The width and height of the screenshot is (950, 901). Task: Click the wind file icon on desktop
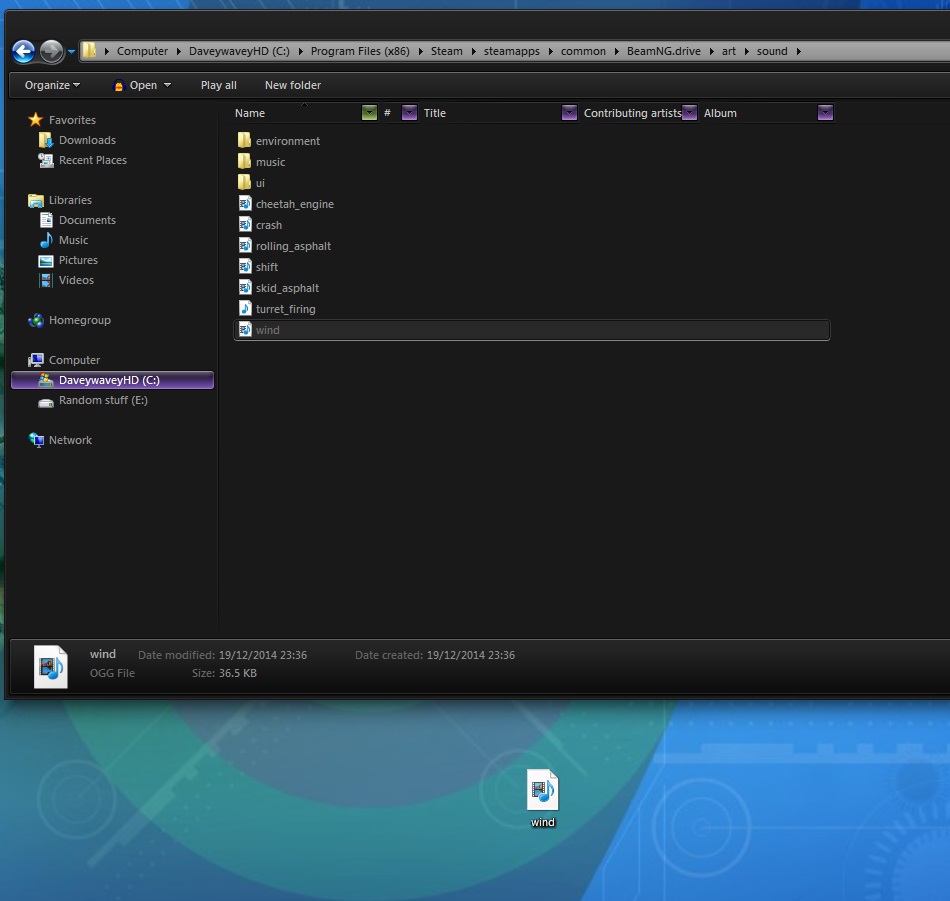tap(542, 790)
